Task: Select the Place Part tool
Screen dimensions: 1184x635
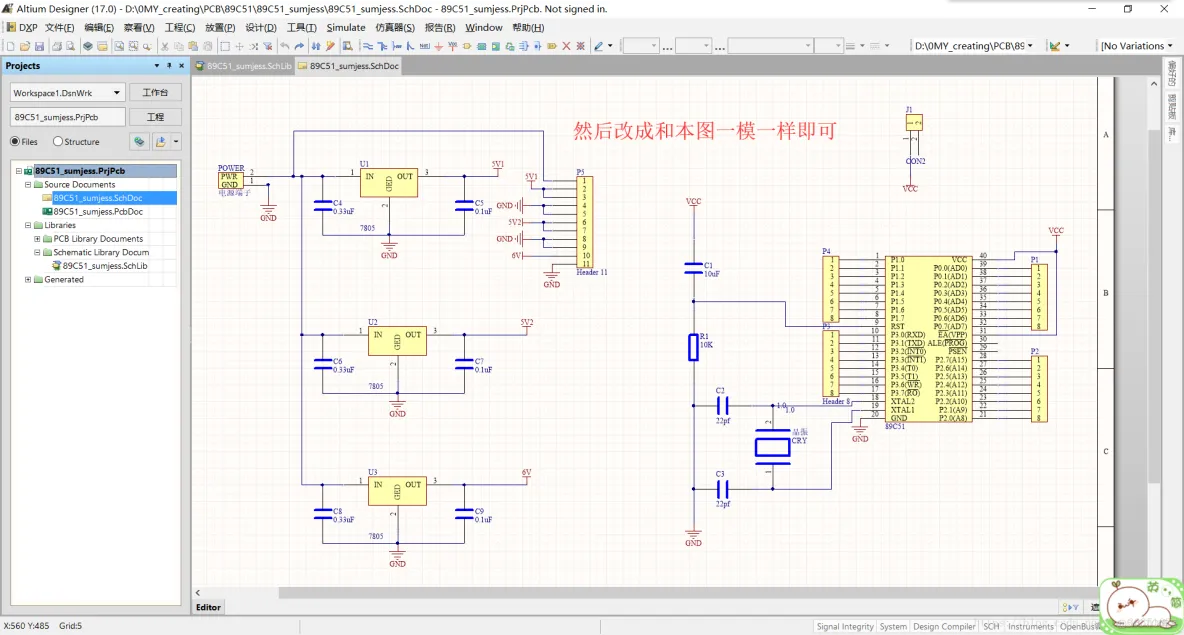Action: point(467,46)
